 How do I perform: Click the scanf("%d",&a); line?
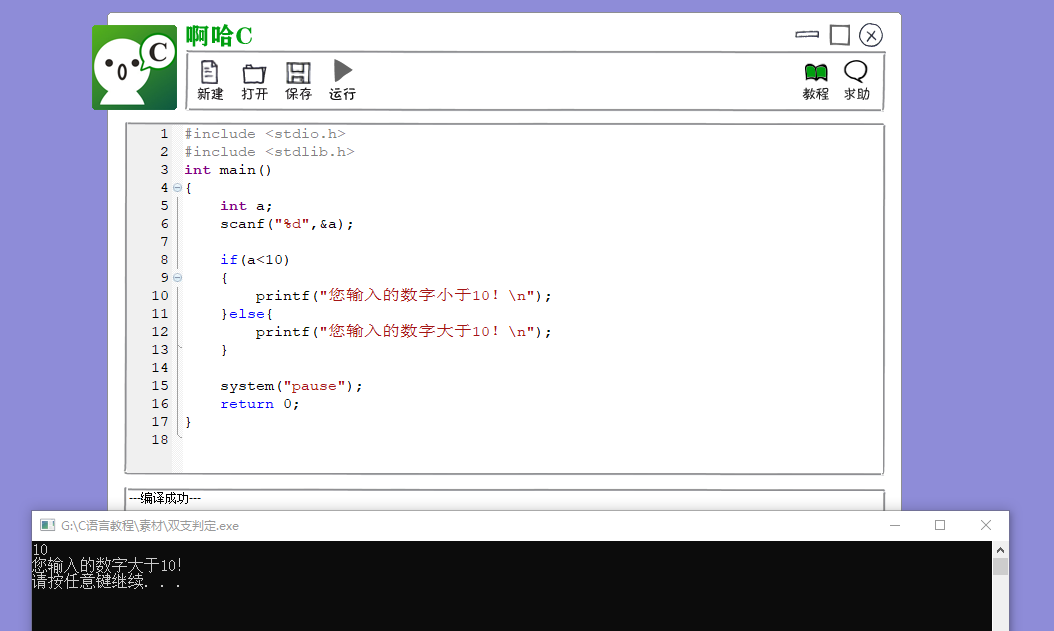click(x=286, y=224)
